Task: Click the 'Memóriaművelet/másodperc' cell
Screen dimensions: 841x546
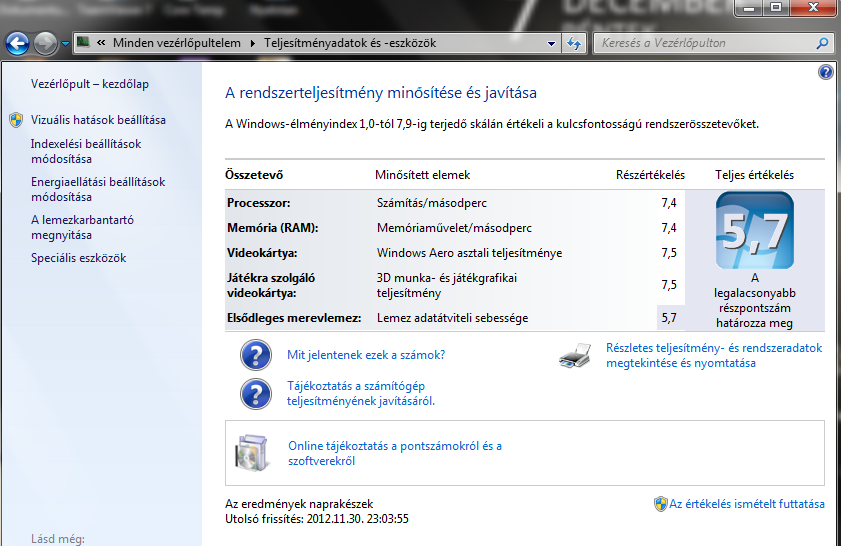Action: pos(454,227)
